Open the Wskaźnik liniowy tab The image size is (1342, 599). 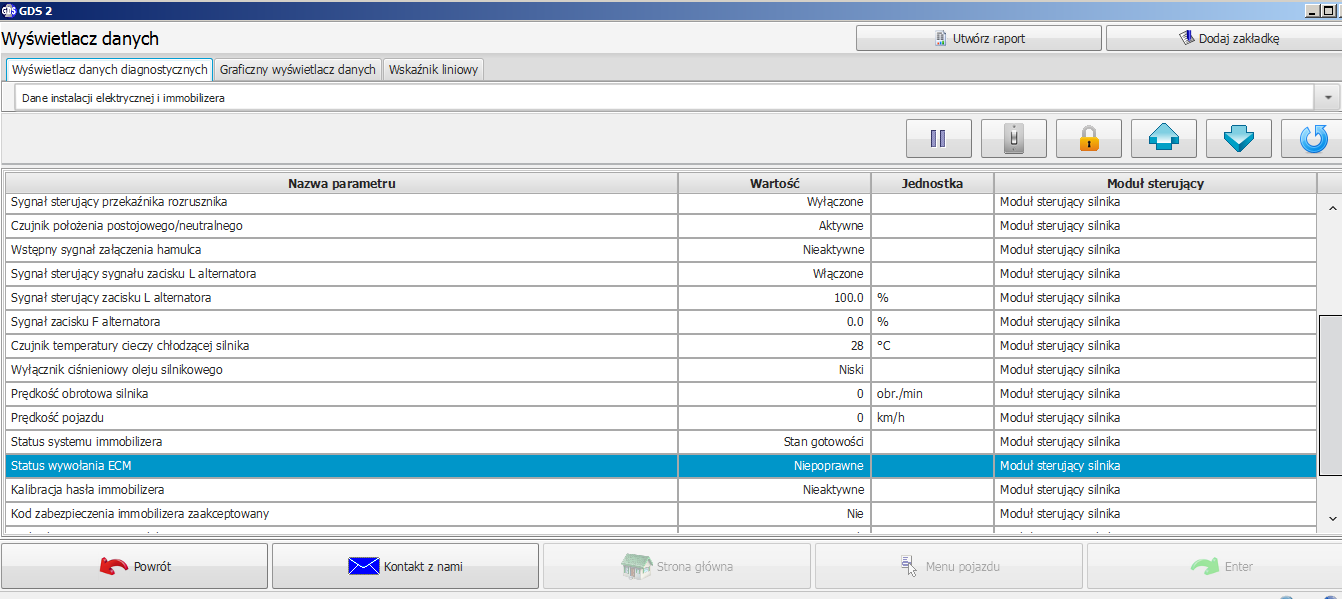tap(433, 70)
